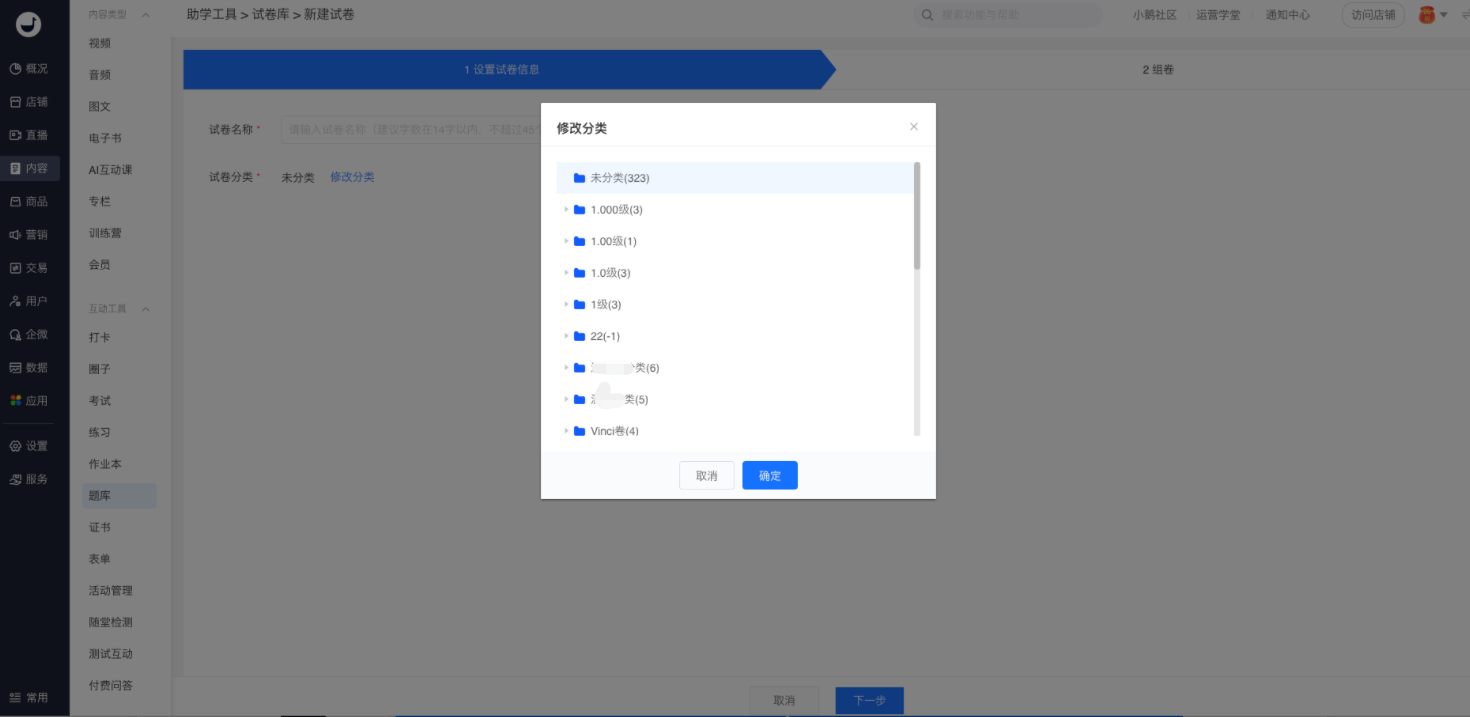Click the 下一步 button
The width and height of the screenshot is (1470, 717).
point(870,701)
